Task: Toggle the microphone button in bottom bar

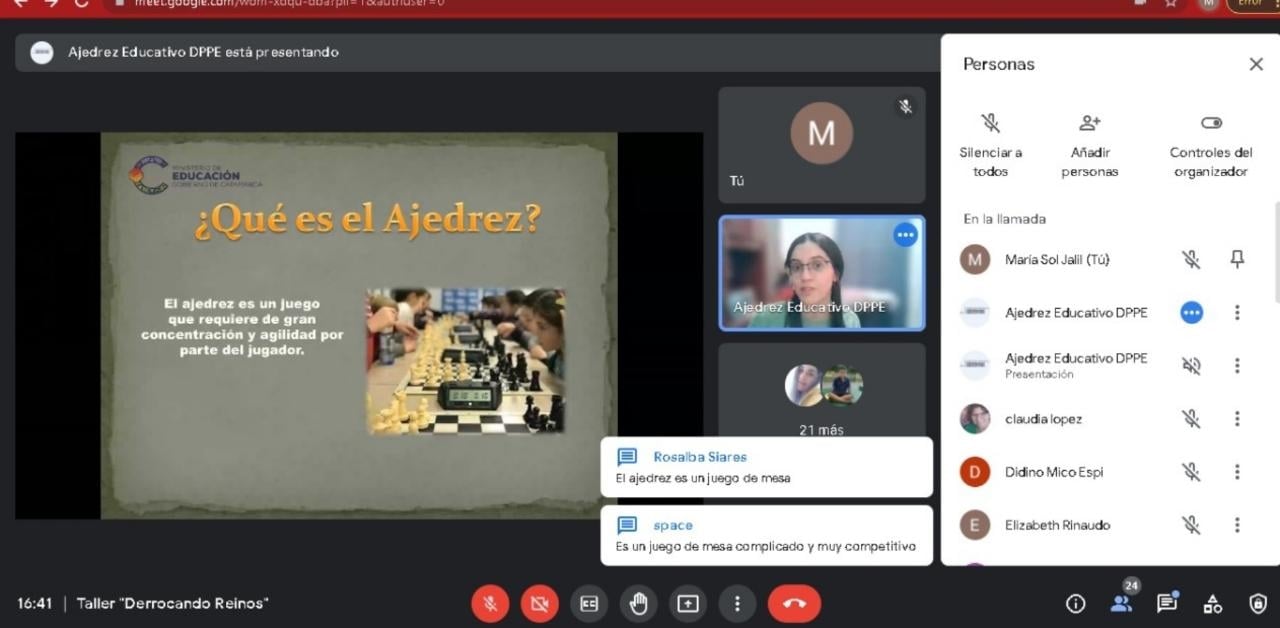Action: tap(490, 604)
